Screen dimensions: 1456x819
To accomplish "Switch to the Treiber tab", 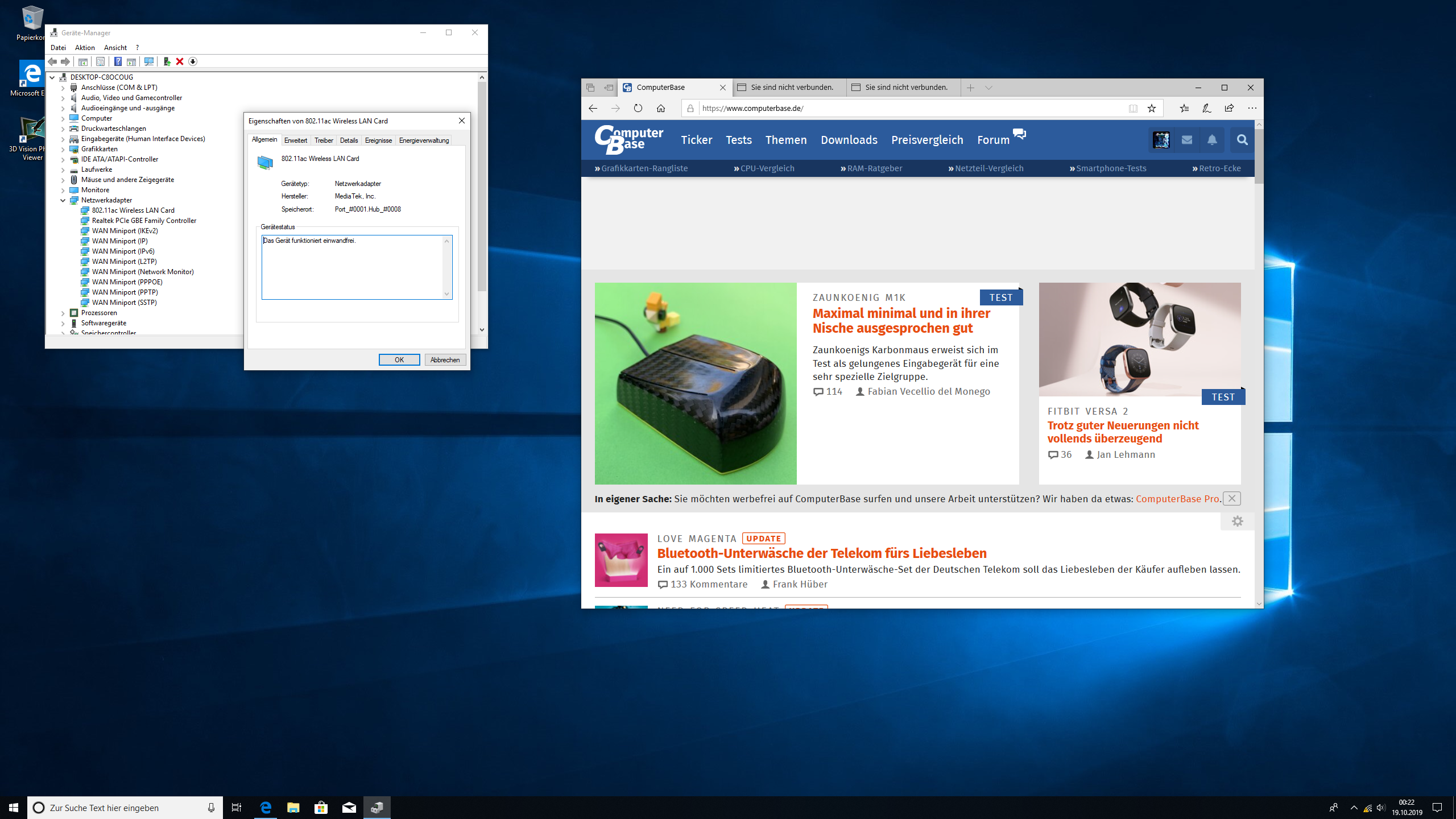I will (324, 140).
